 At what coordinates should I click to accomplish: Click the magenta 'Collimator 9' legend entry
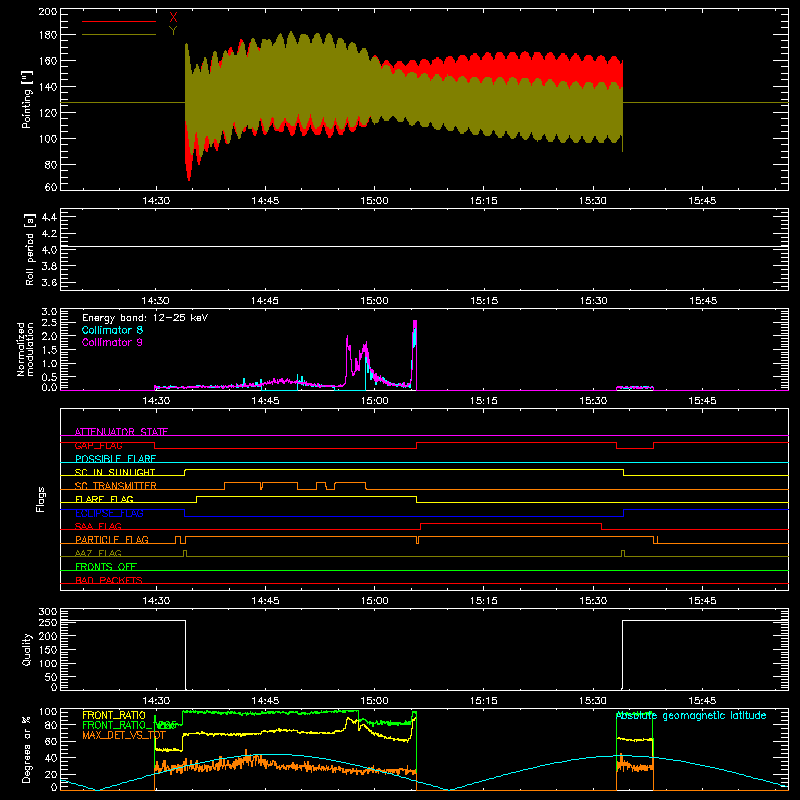point(112,342)
